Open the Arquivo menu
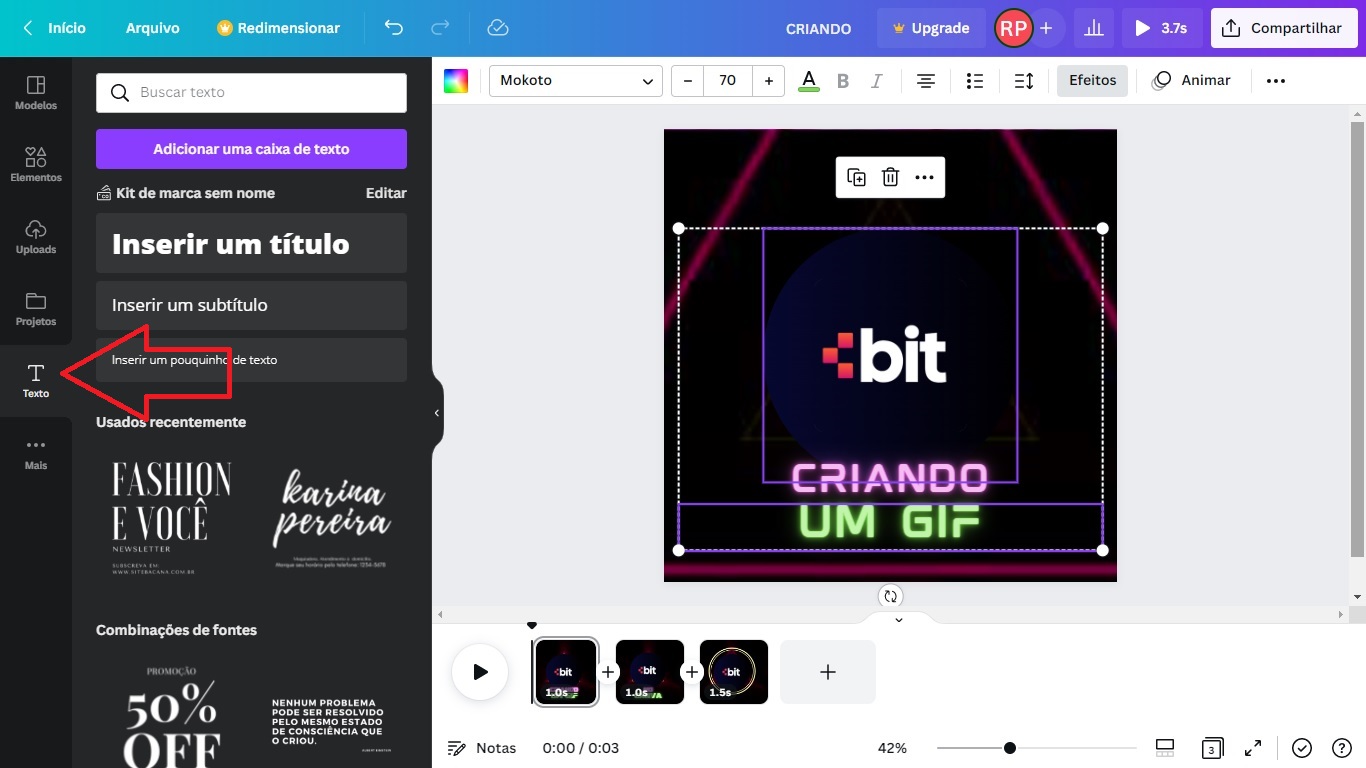The height and width of the screenshot is (768, 1366). pos(152,28)
